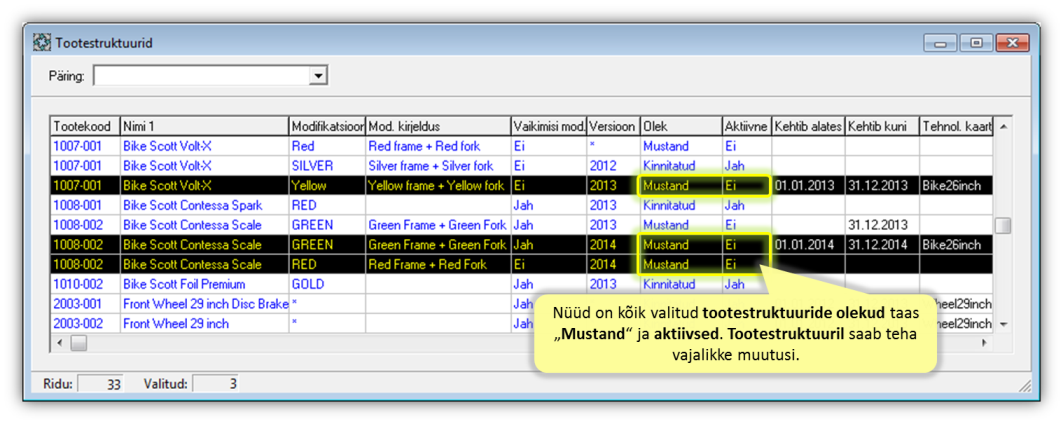Viewport: 1063px width, 424px height.
Task: Click the horizontal scrollbar left arrow
Action: [60, 343]
